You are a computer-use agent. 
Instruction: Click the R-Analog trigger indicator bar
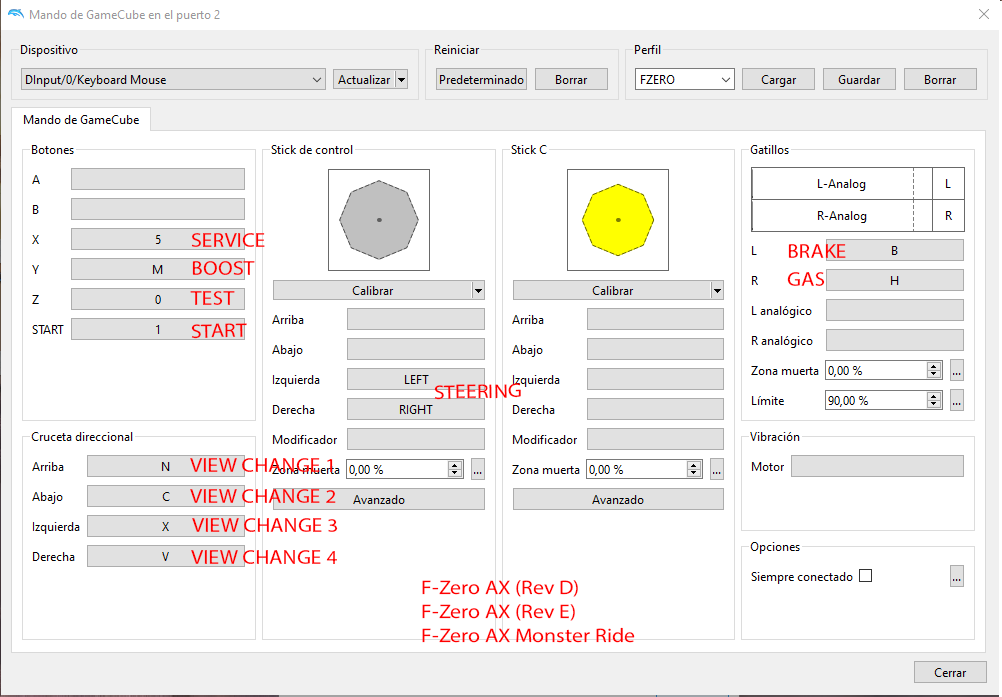click(x=842, y=216)
